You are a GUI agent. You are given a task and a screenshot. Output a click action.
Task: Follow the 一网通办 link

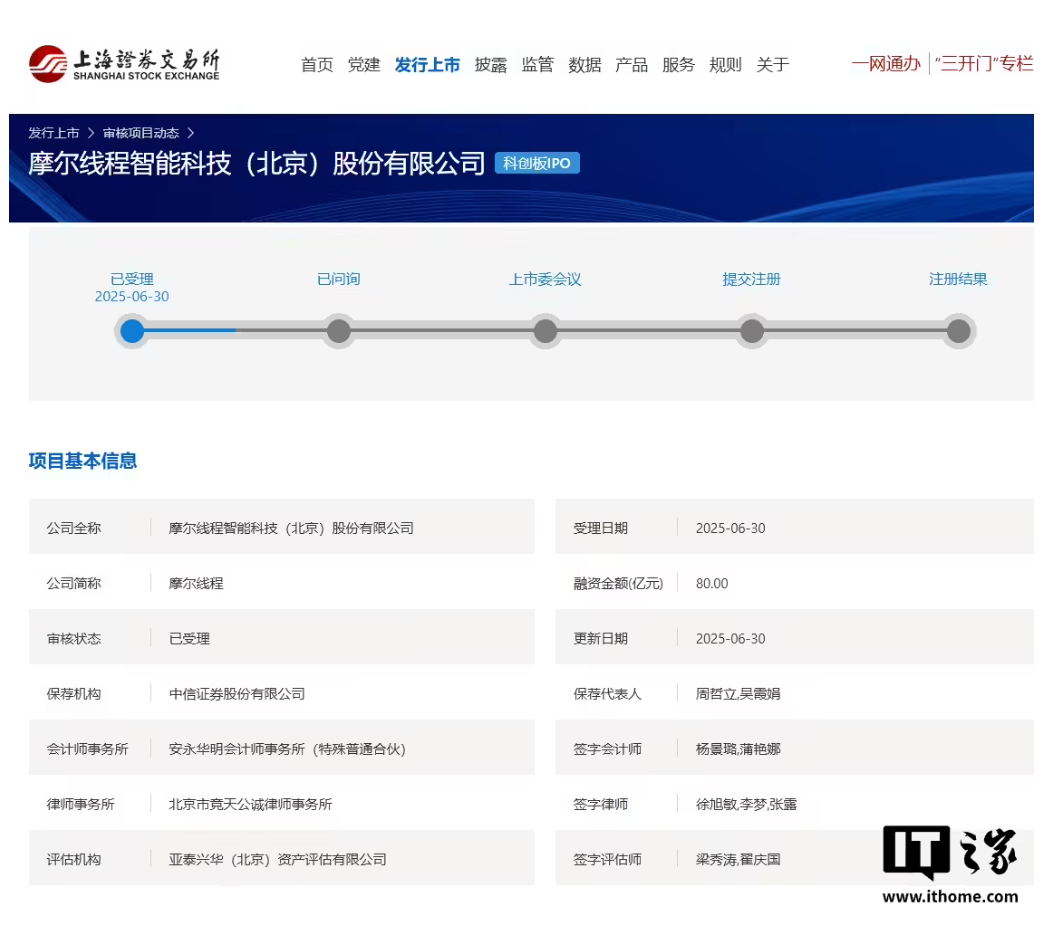pos(886,64)
